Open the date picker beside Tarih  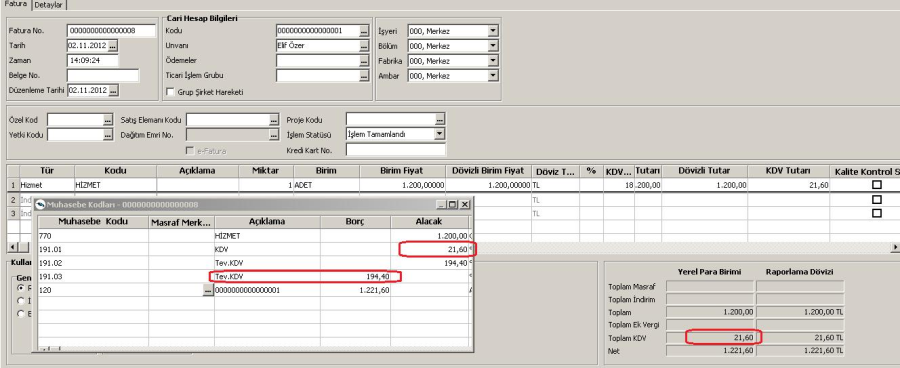click(113, 45)
